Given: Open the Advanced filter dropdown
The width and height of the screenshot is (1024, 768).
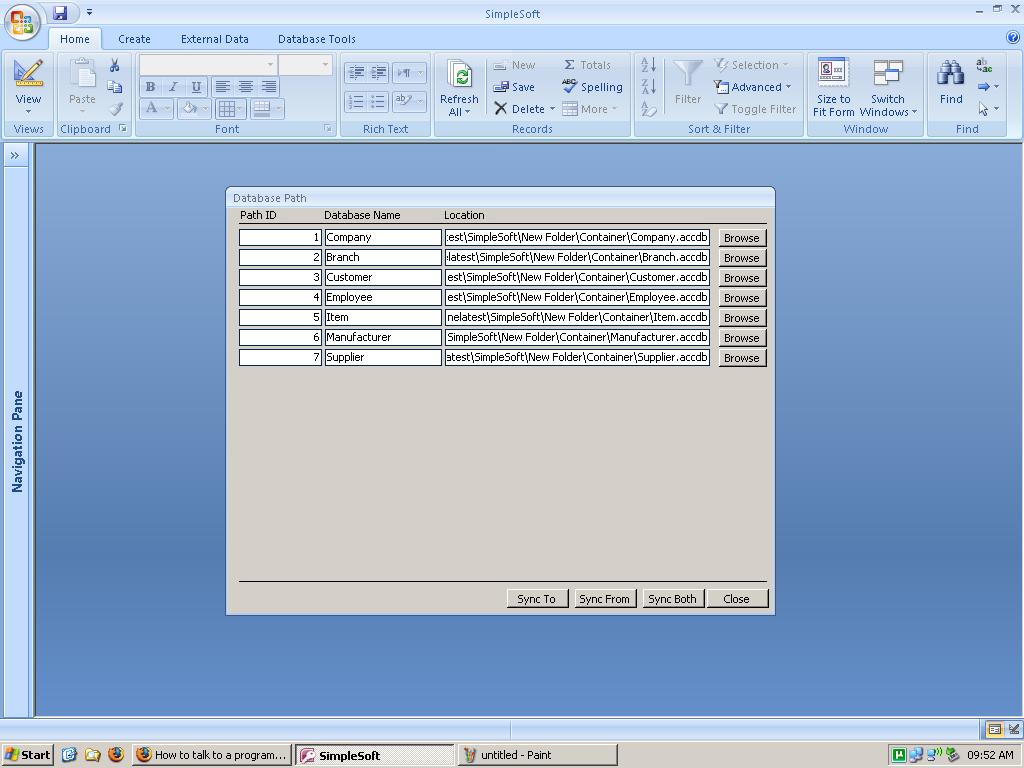Looking at the screenshot, I should click(753, 87).
